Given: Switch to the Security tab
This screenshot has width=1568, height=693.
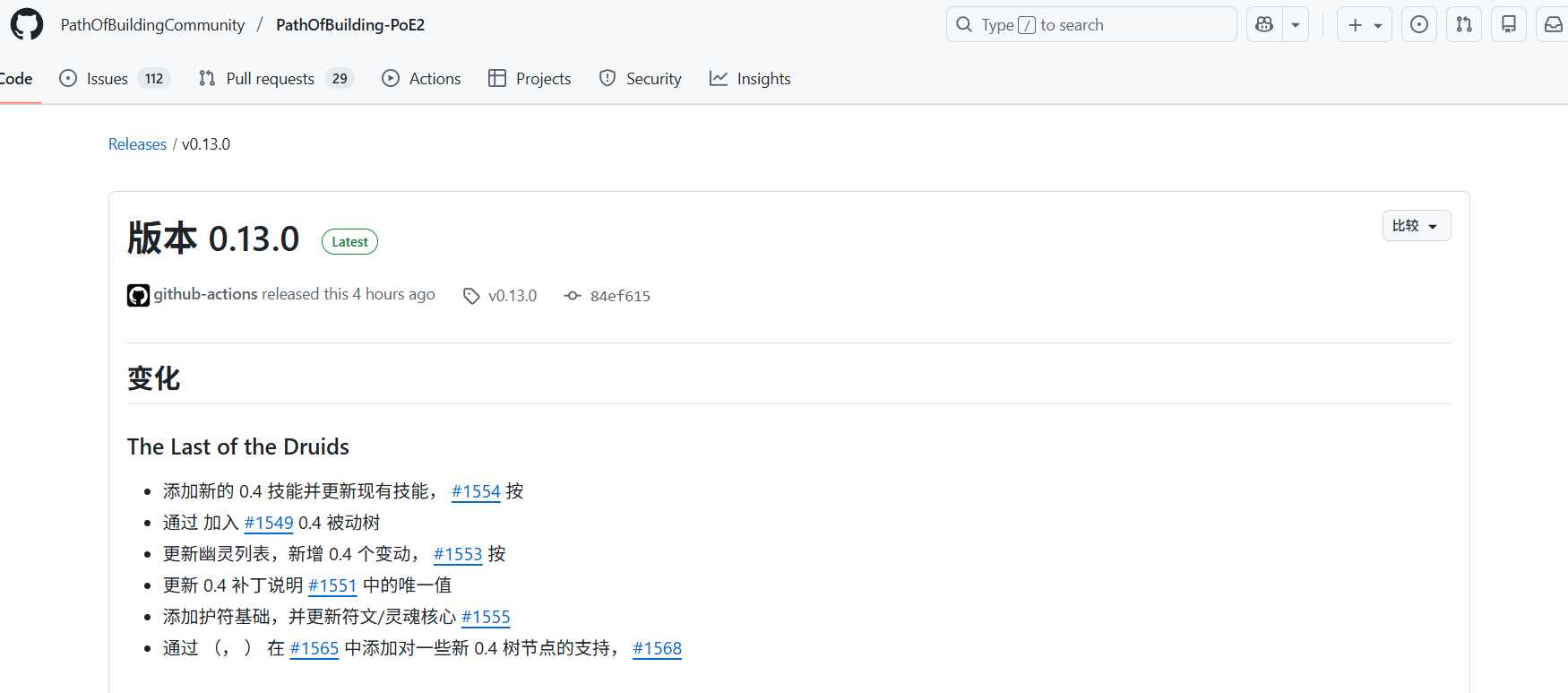Looking at the screenshot, I should point(641,79).
